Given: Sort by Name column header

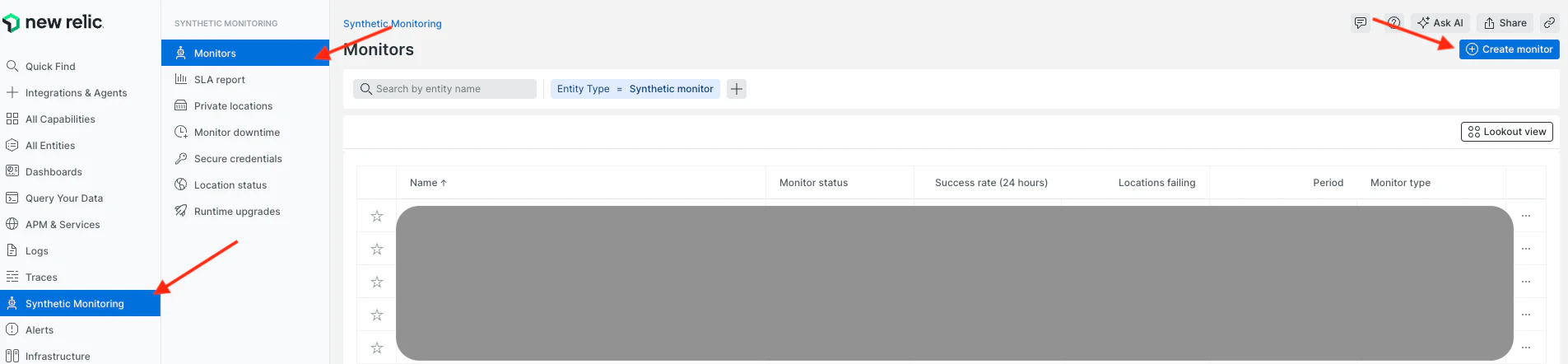Looking at the screenshot, I should [x=428, y=183].
